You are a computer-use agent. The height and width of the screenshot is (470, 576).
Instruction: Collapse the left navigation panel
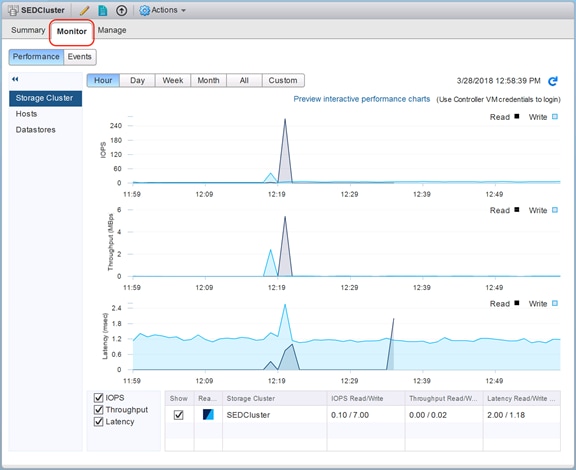(x=15, y=79)
